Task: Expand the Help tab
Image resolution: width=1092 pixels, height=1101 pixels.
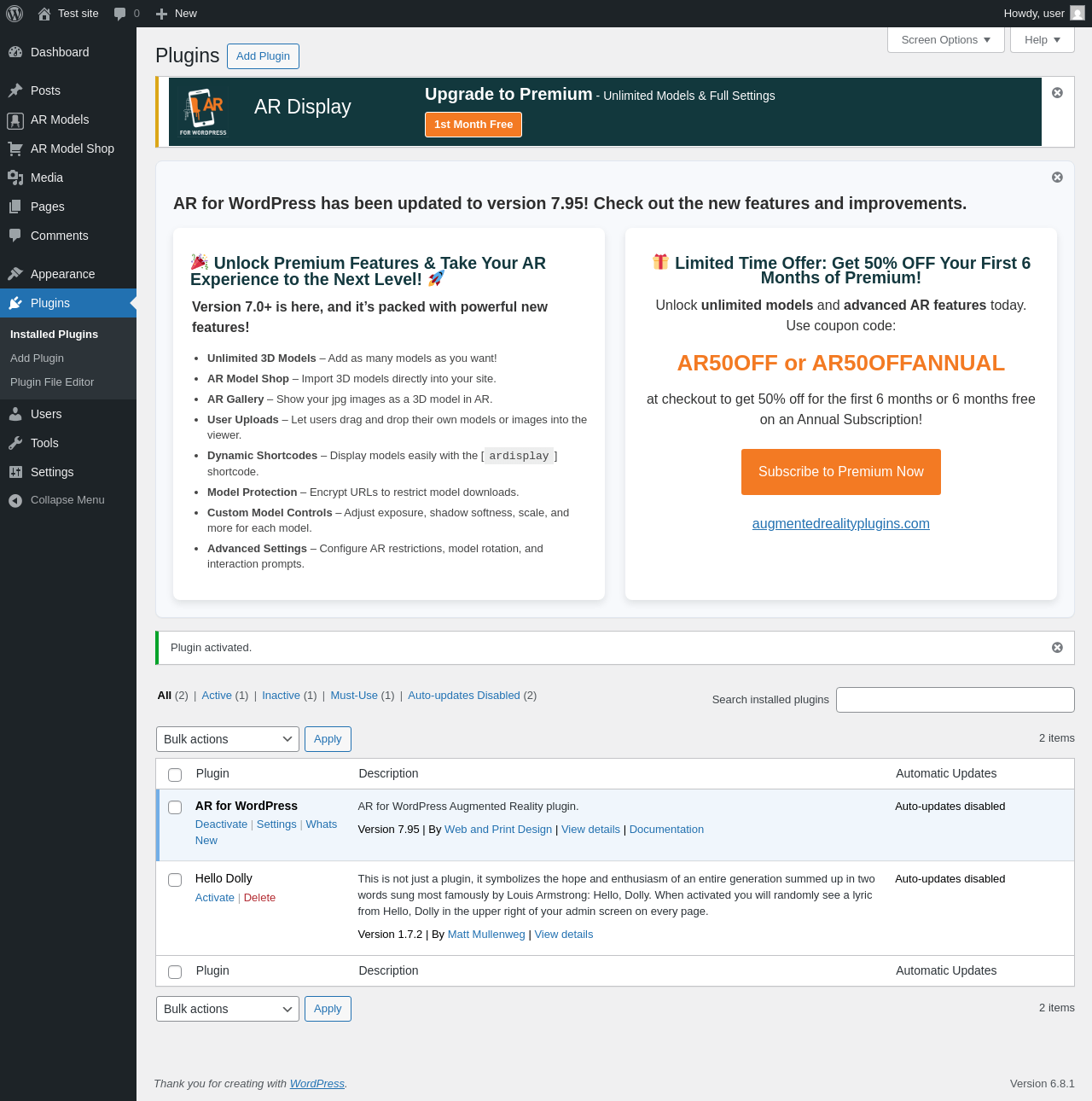Action: [1043, 40]
